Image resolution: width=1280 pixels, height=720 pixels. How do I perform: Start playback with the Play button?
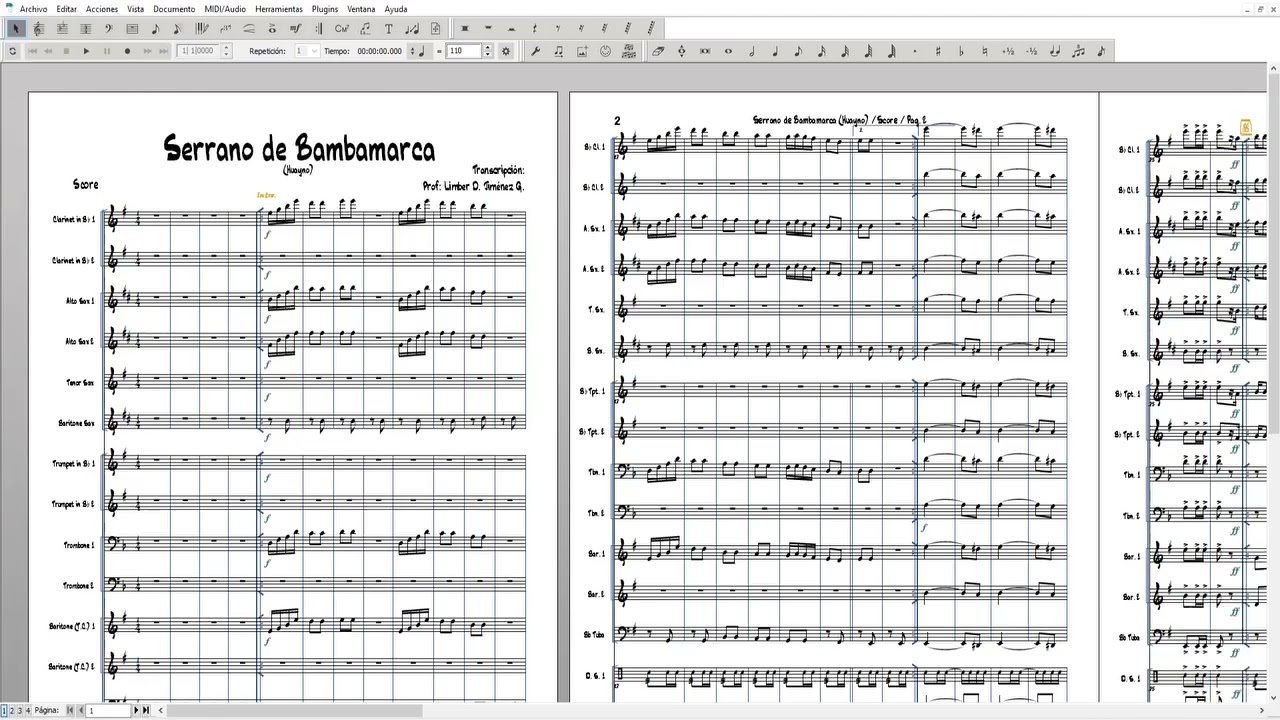click(86, 51)
